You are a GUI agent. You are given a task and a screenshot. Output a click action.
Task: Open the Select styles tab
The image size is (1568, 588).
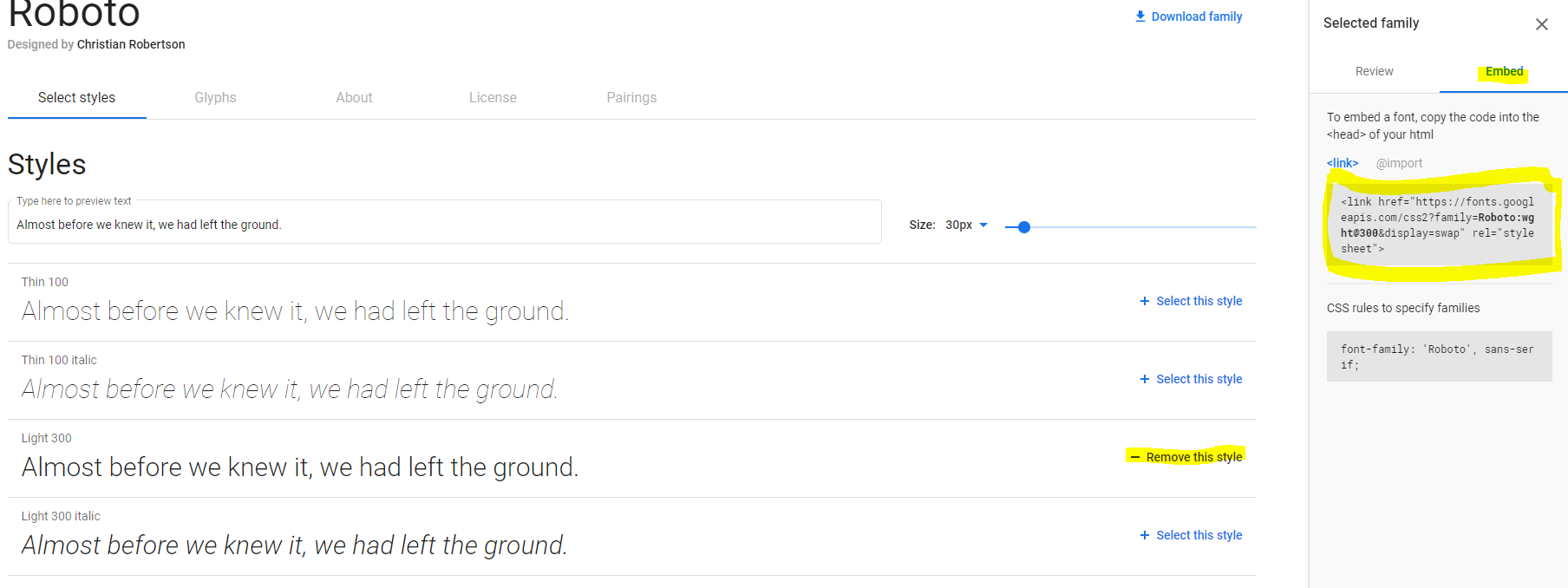(x=76, y=97)
